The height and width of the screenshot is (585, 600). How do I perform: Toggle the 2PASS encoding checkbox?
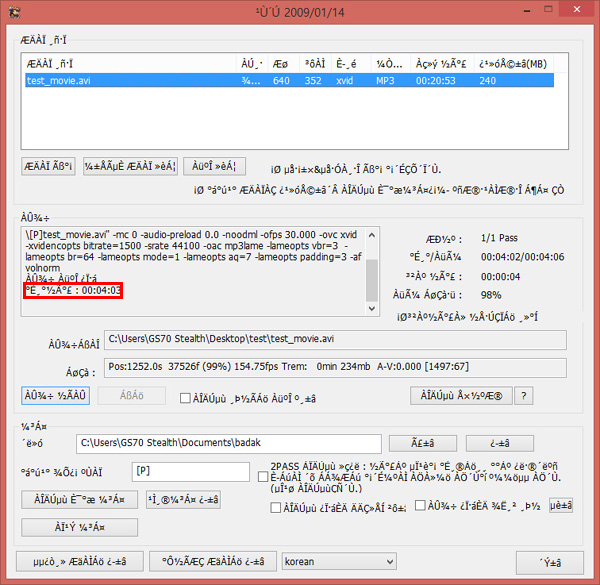click(263, 477)
